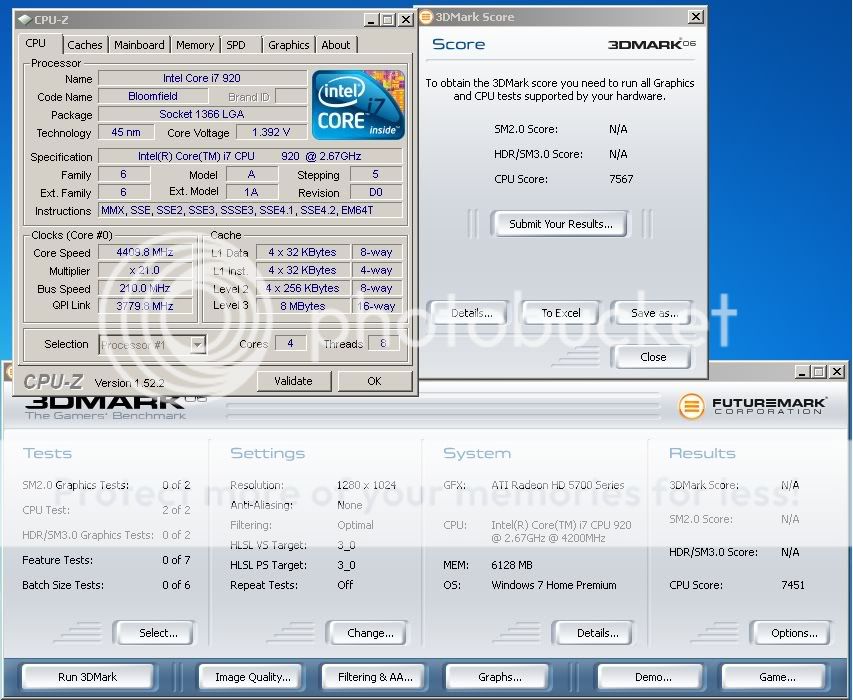Click the Game button in 3DMark

(777, 677)
